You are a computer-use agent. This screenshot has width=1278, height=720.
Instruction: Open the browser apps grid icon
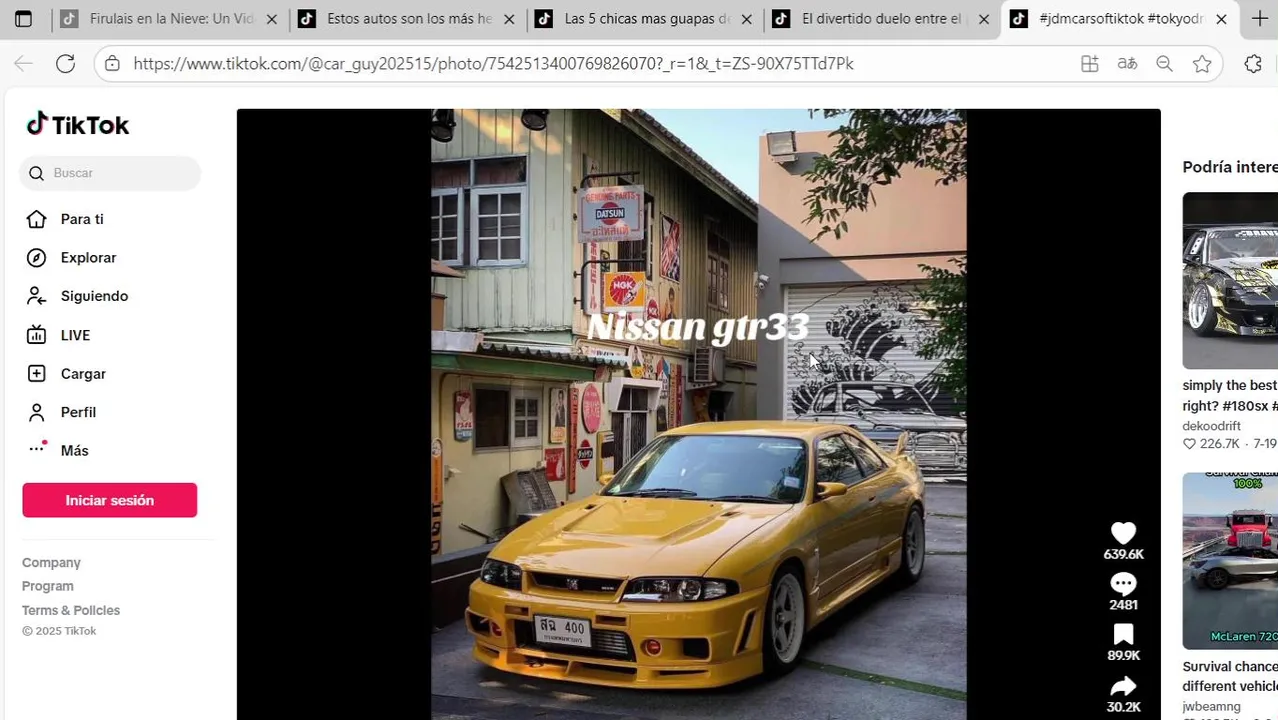tap(1089, 63)
